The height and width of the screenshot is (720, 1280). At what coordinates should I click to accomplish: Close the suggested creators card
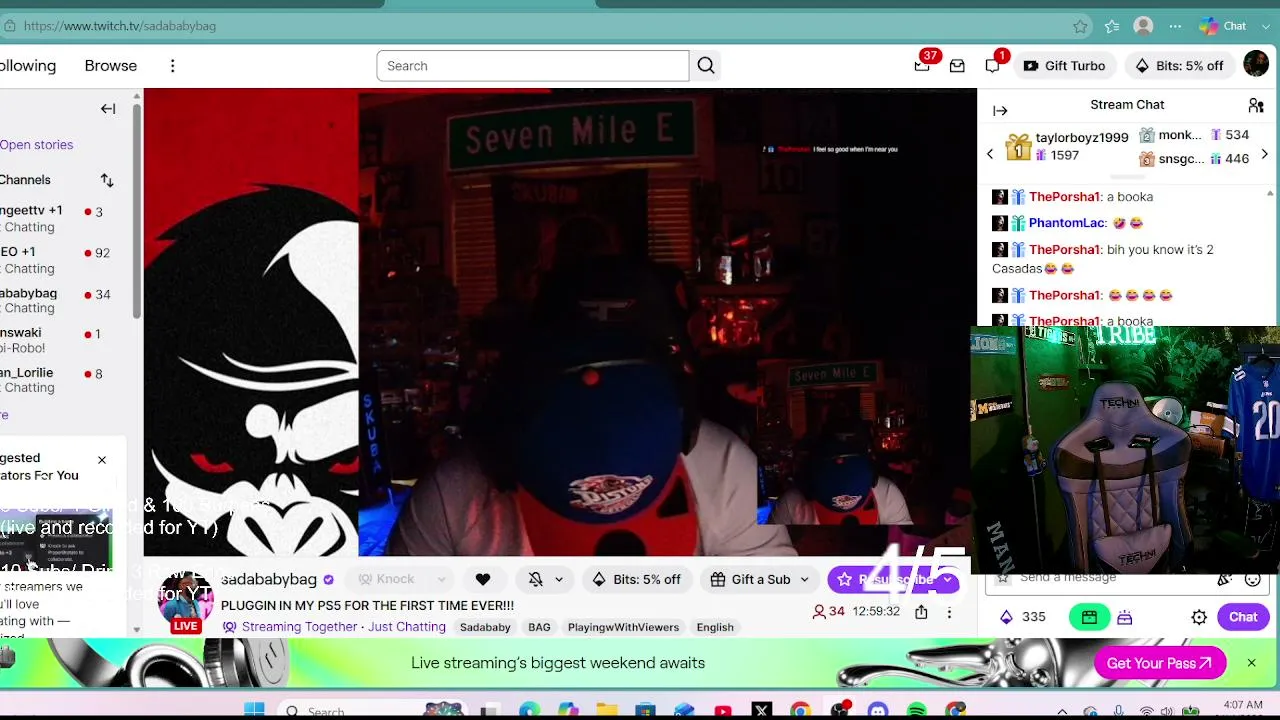pyautogui.click(x=101, y=460)
